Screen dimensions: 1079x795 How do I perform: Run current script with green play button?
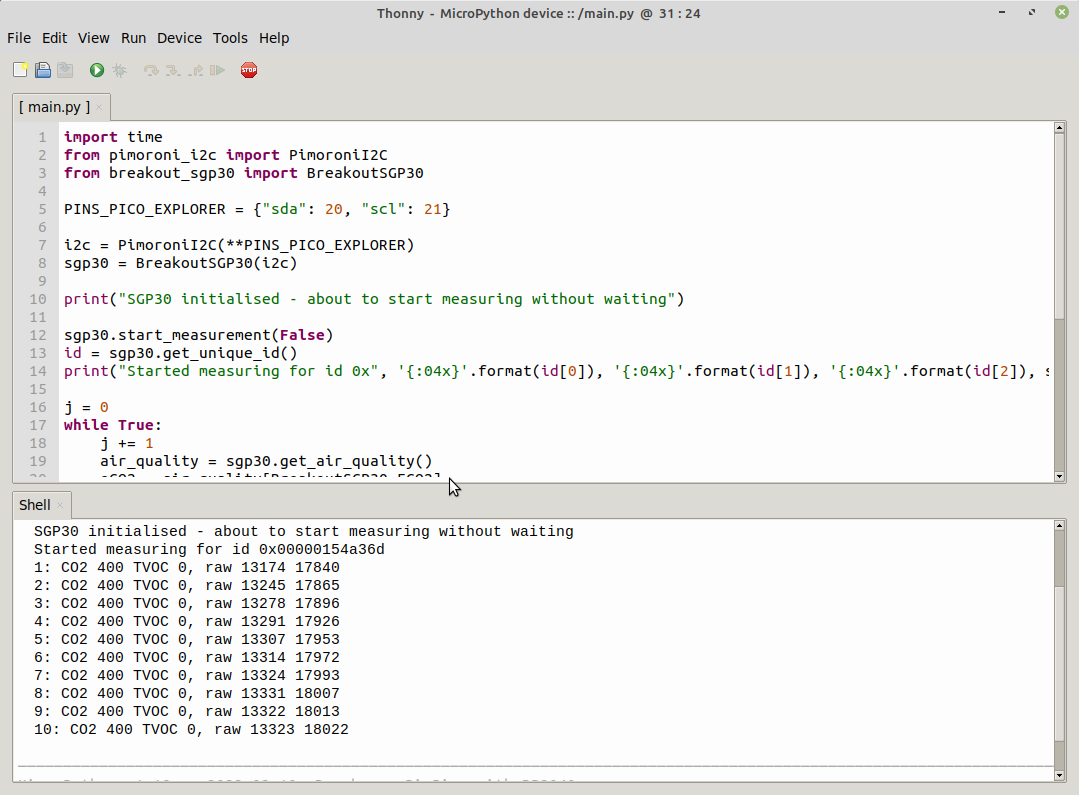pos(97,70)
